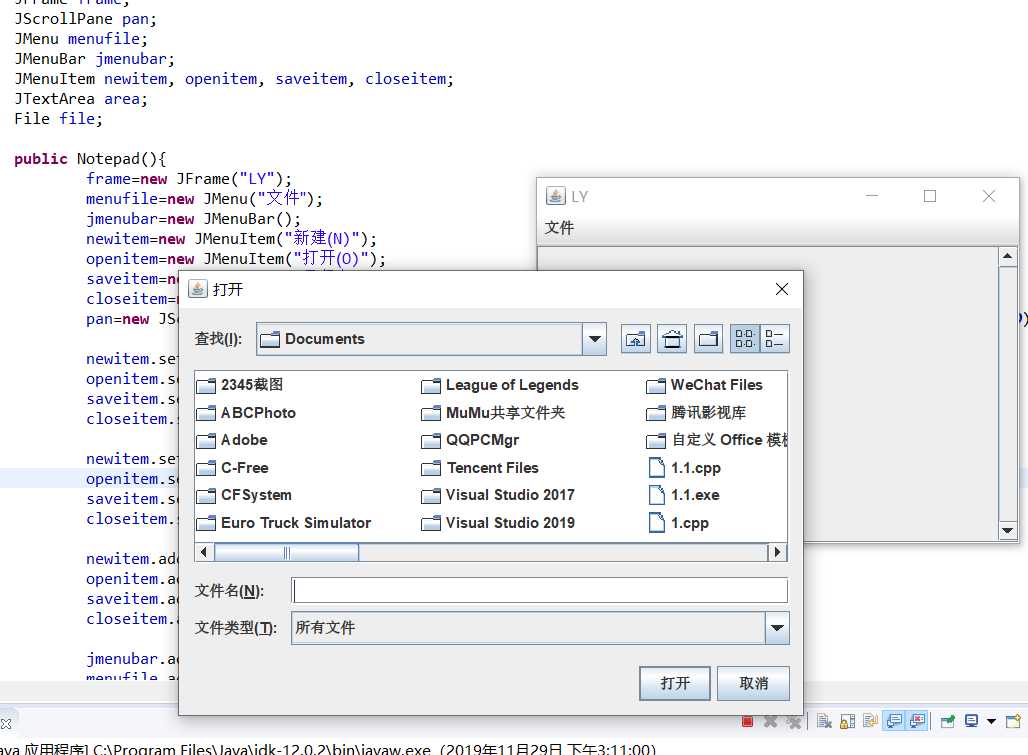Select the 1.1.exe file
Image resolution: width=1028 pixels, height=755 pixels.
tap(684, 495)
